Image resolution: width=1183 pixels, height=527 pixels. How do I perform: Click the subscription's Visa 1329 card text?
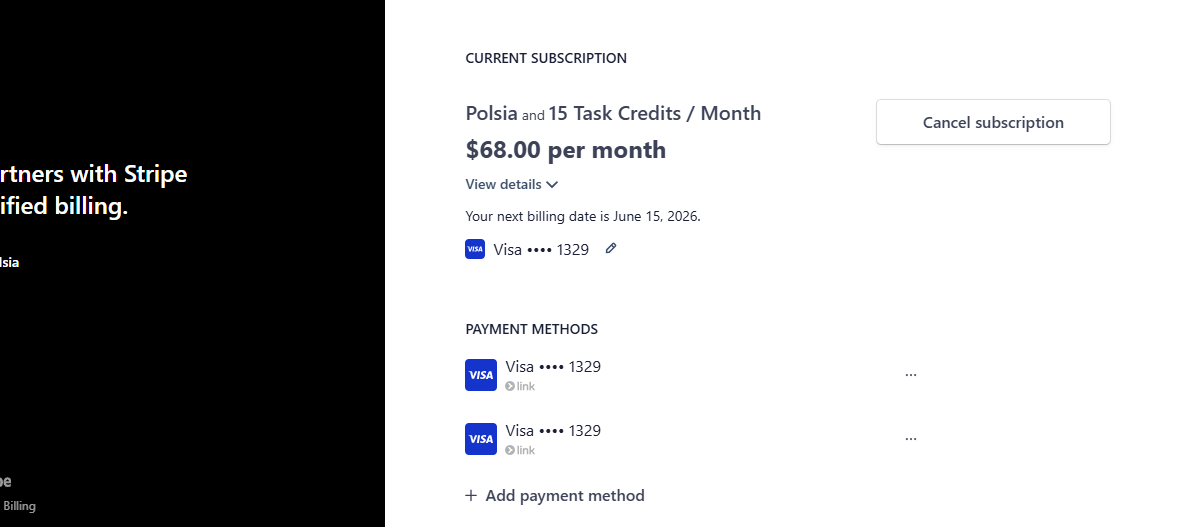tap(541, 250)
